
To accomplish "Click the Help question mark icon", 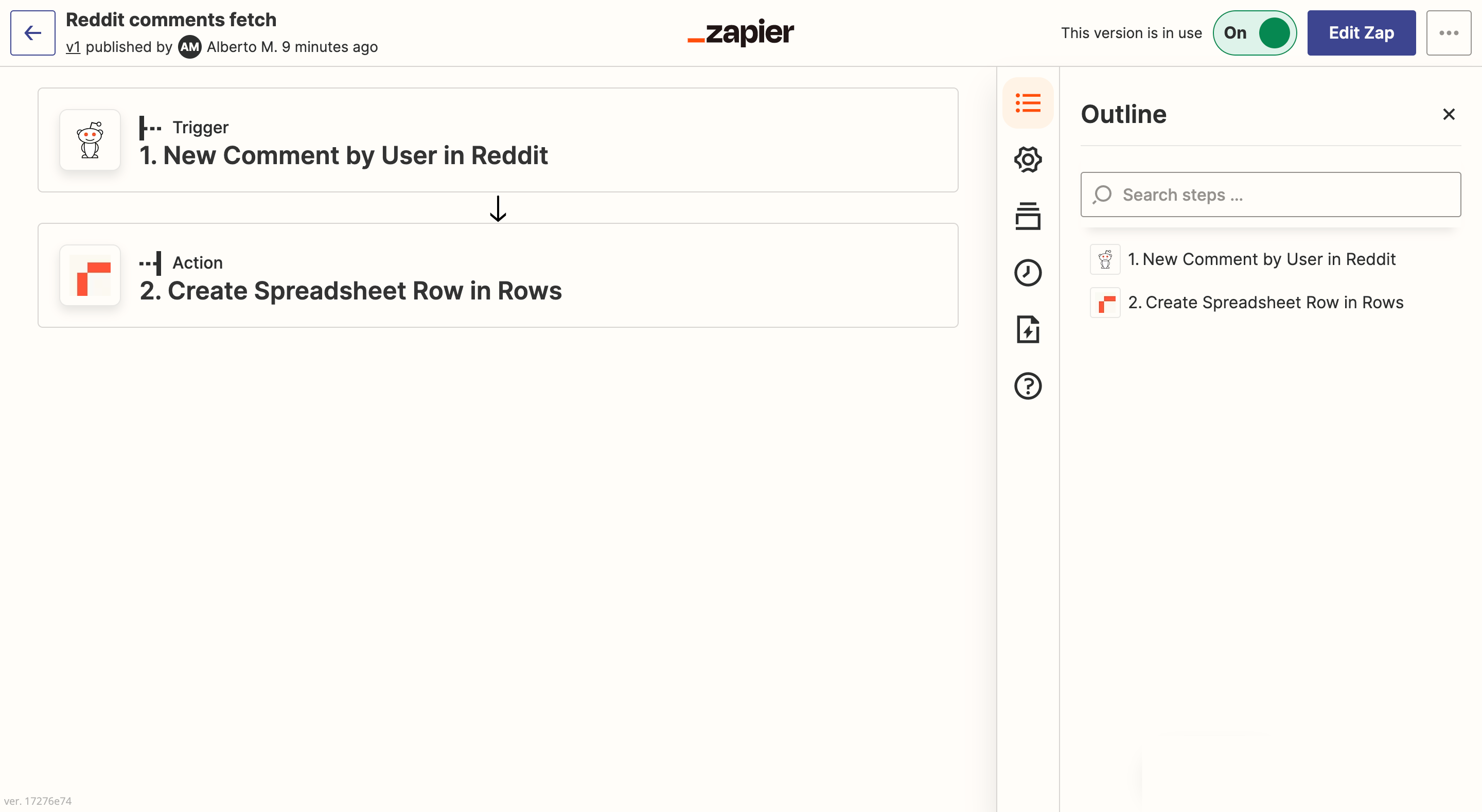I will pos(1028,385).
